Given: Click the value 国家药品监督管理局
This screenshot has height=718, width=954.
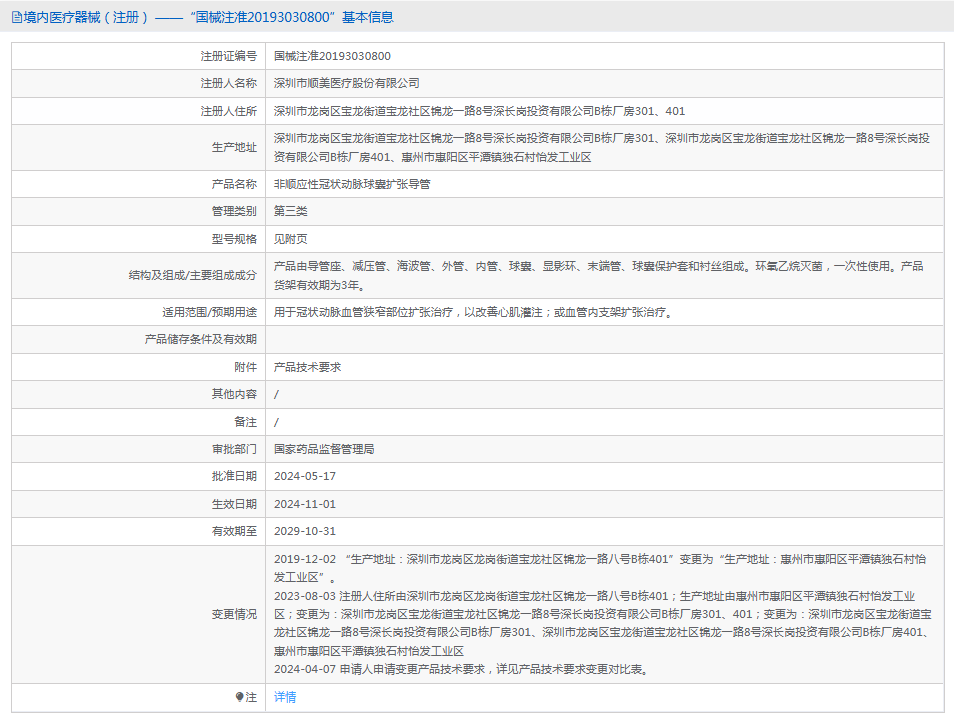Looking at the screenshot, I should (x=324, y=449).
